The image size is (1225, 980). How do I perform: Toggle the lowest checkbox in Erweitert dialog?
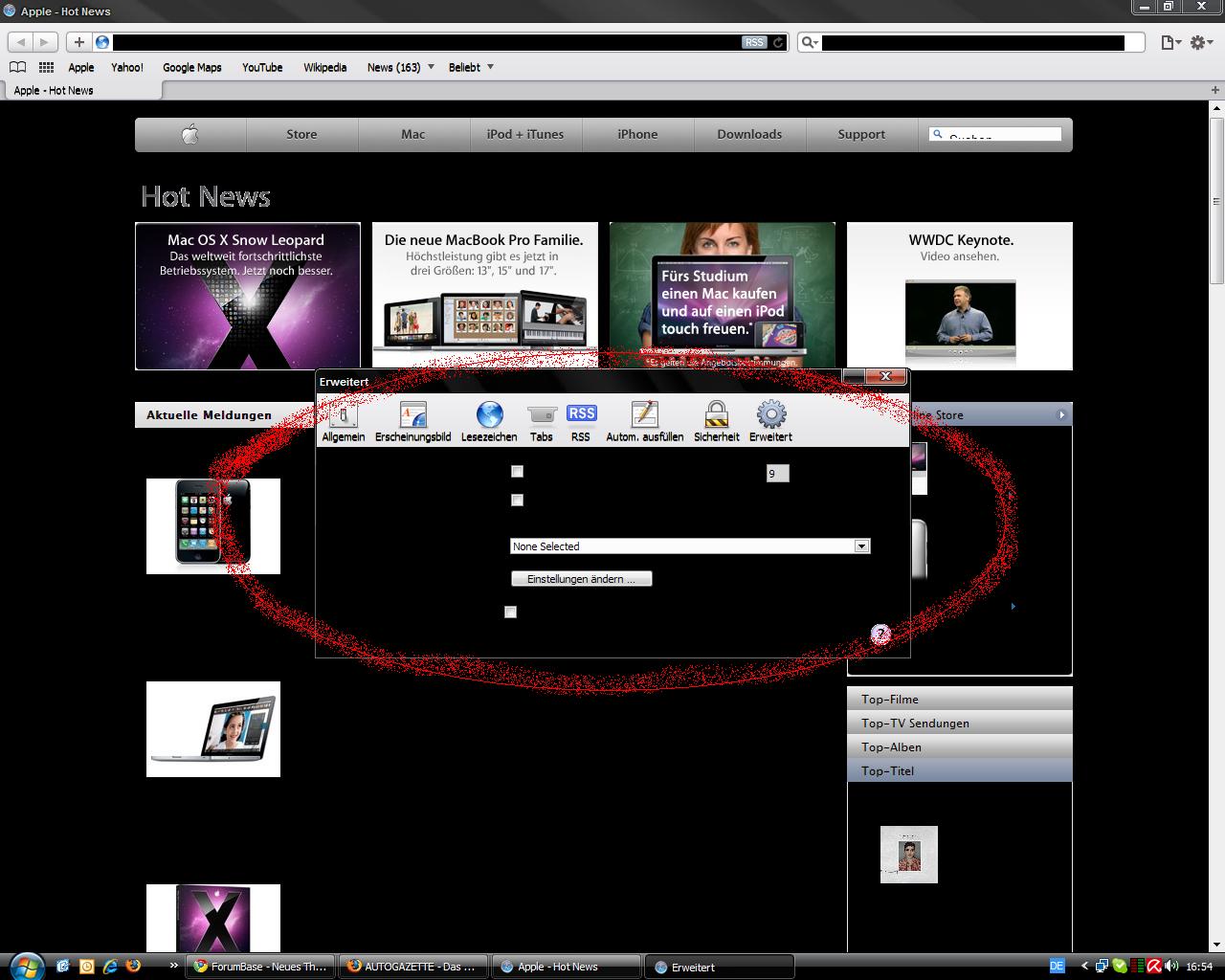tap(510, 612)
